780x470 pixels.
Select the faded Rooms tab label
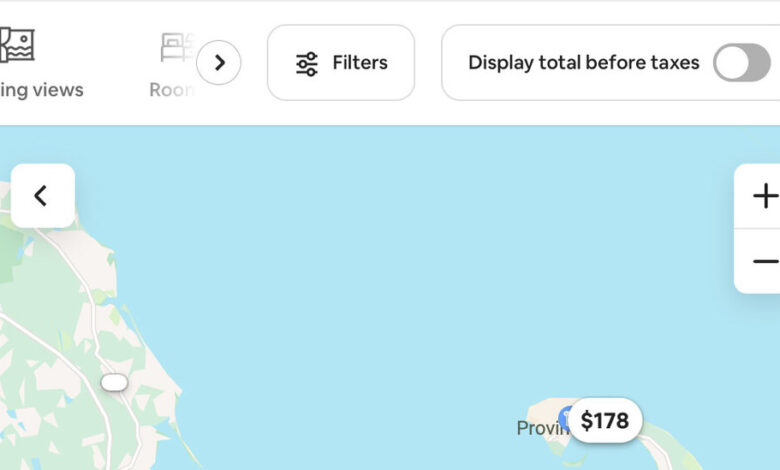point(172,90)
